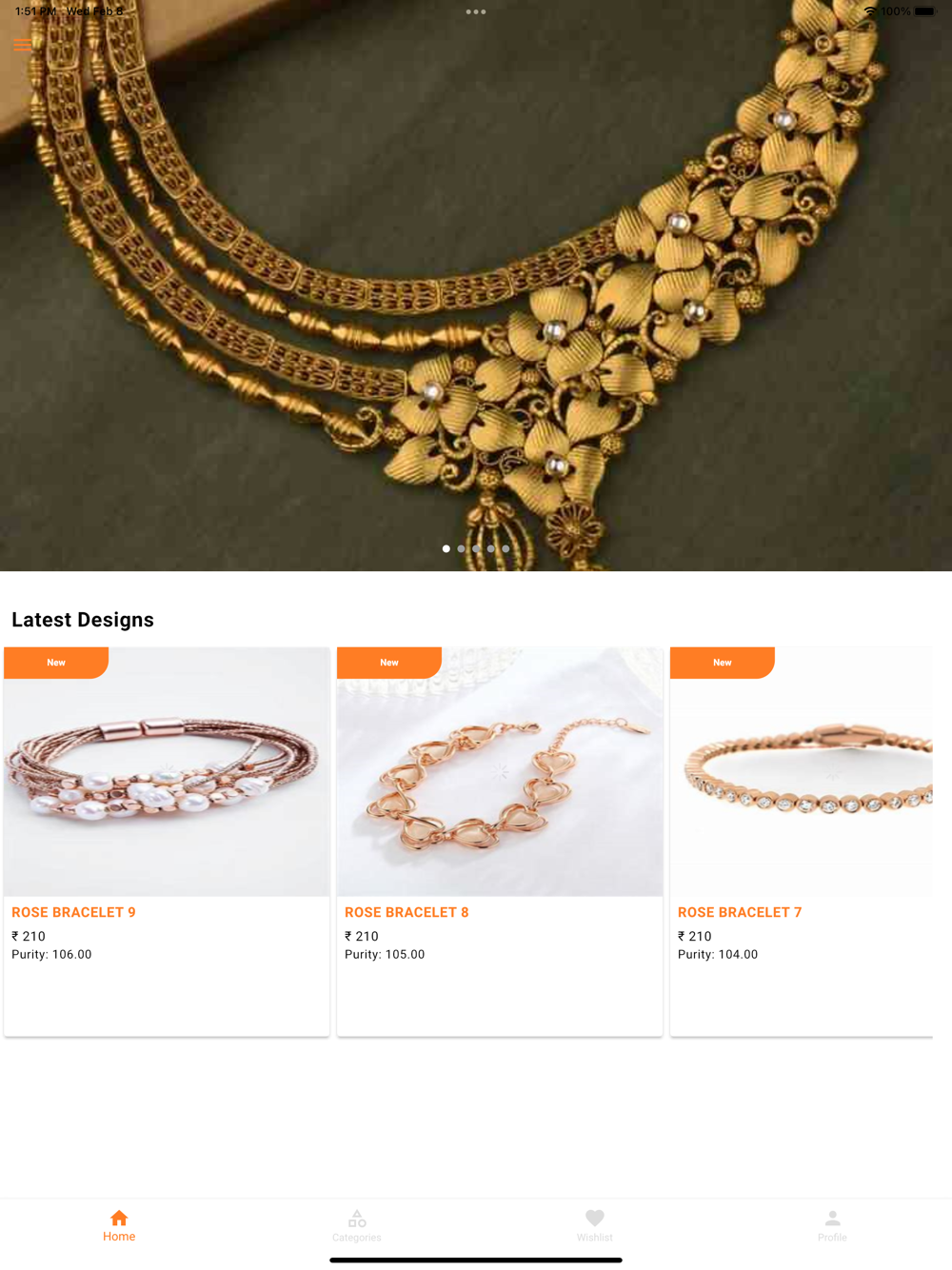Switch to the Wishlist tab label
Viewport: 952px width, 1270px height.
595,1238
